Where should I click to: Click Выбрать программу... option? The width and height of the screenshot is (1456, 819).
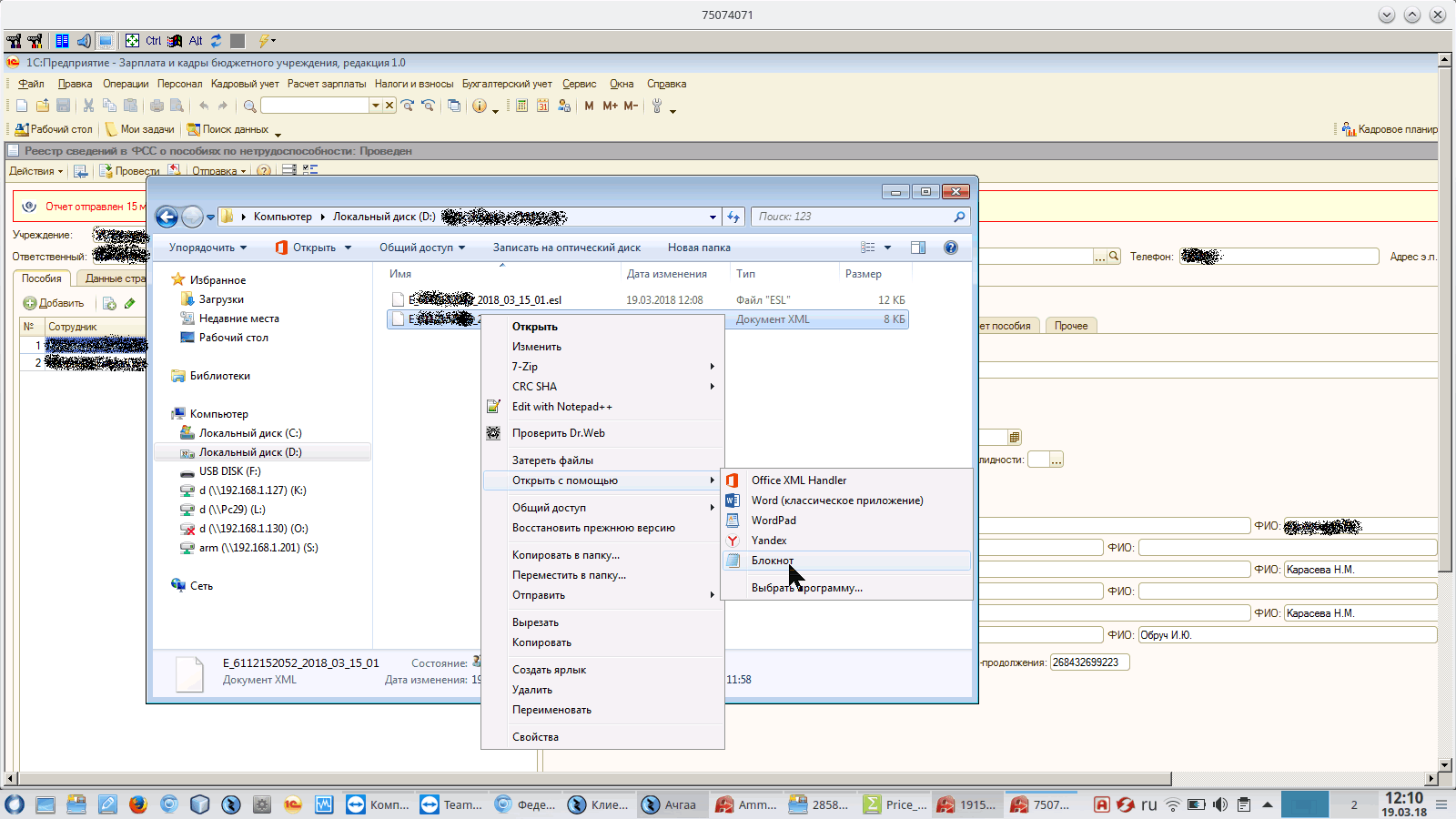(x=846, y=588)
